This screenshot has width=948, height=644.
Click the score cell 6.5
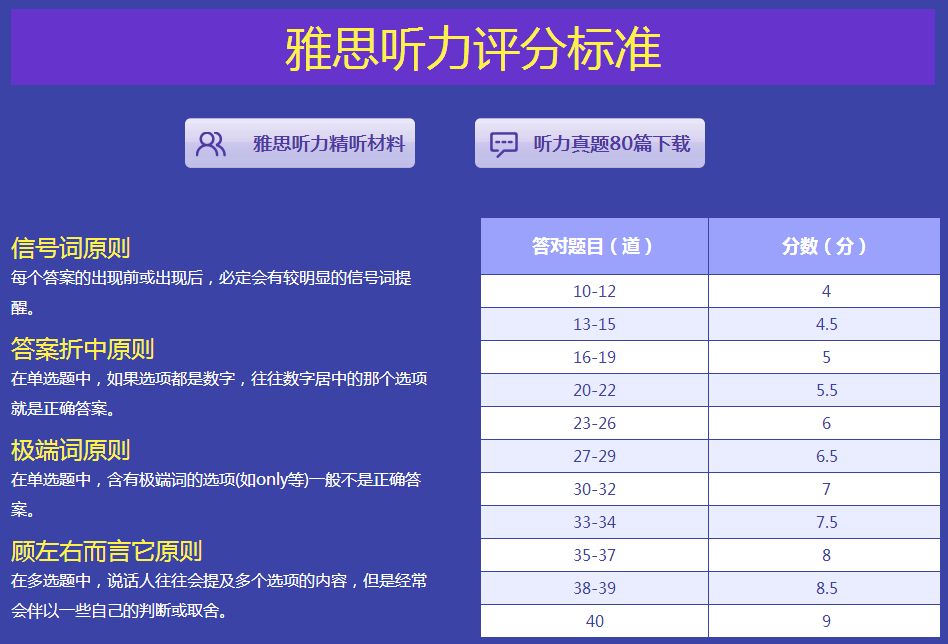(x=824, y=456)
